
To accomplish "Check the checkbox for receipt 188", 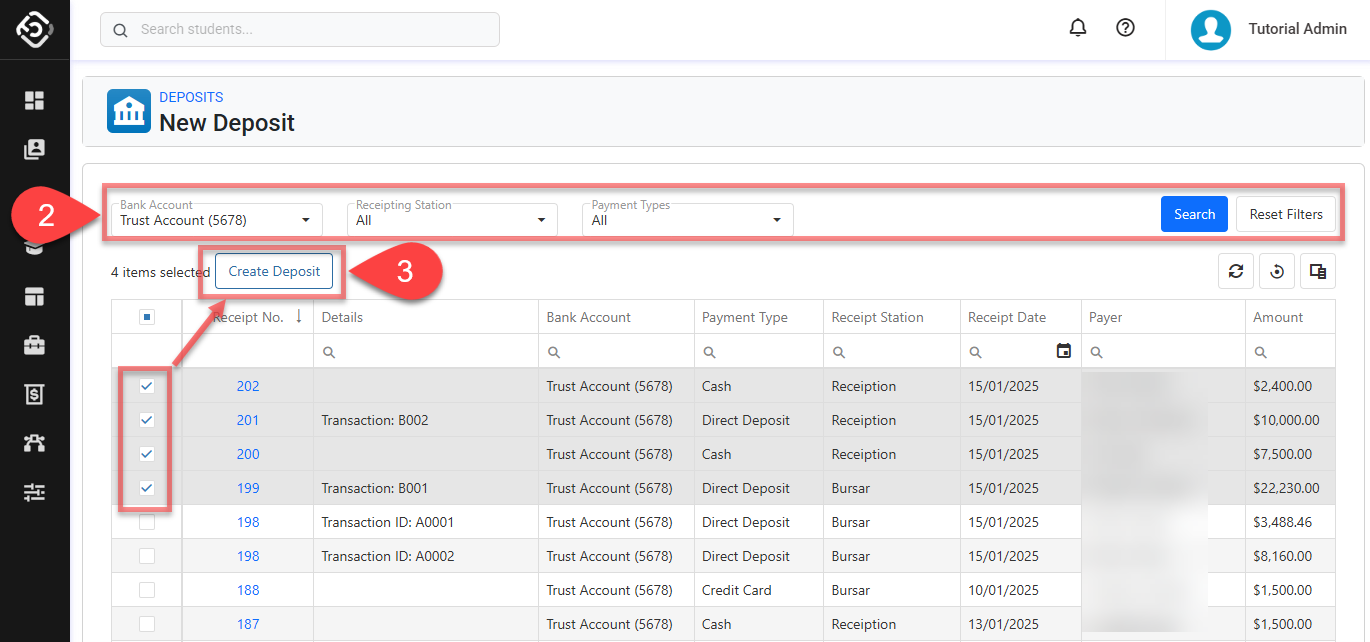I will pos(147,590).
